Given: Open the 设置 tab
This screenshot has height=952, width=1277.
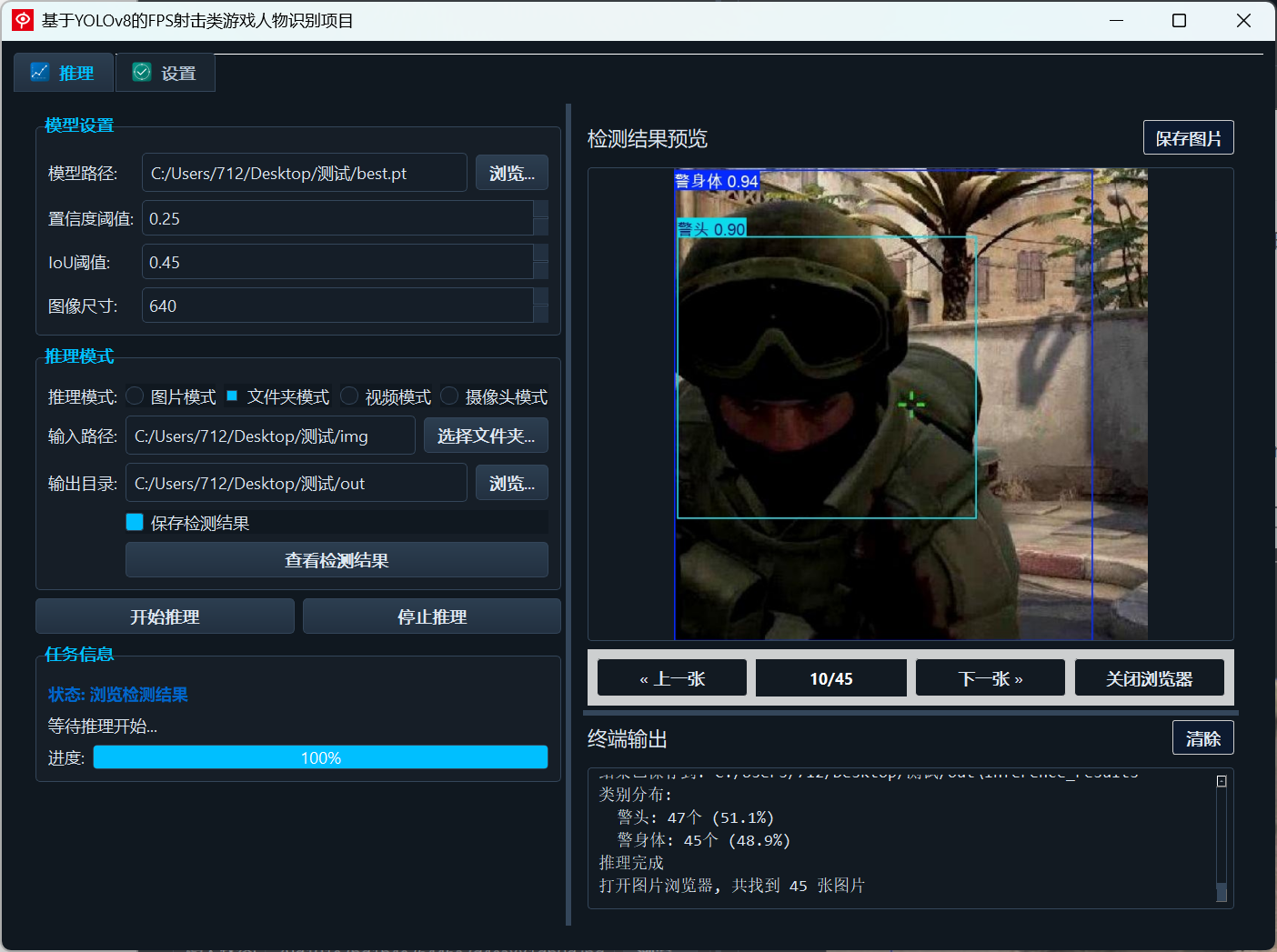Looking at the screenshot, I should pos(165,73).
